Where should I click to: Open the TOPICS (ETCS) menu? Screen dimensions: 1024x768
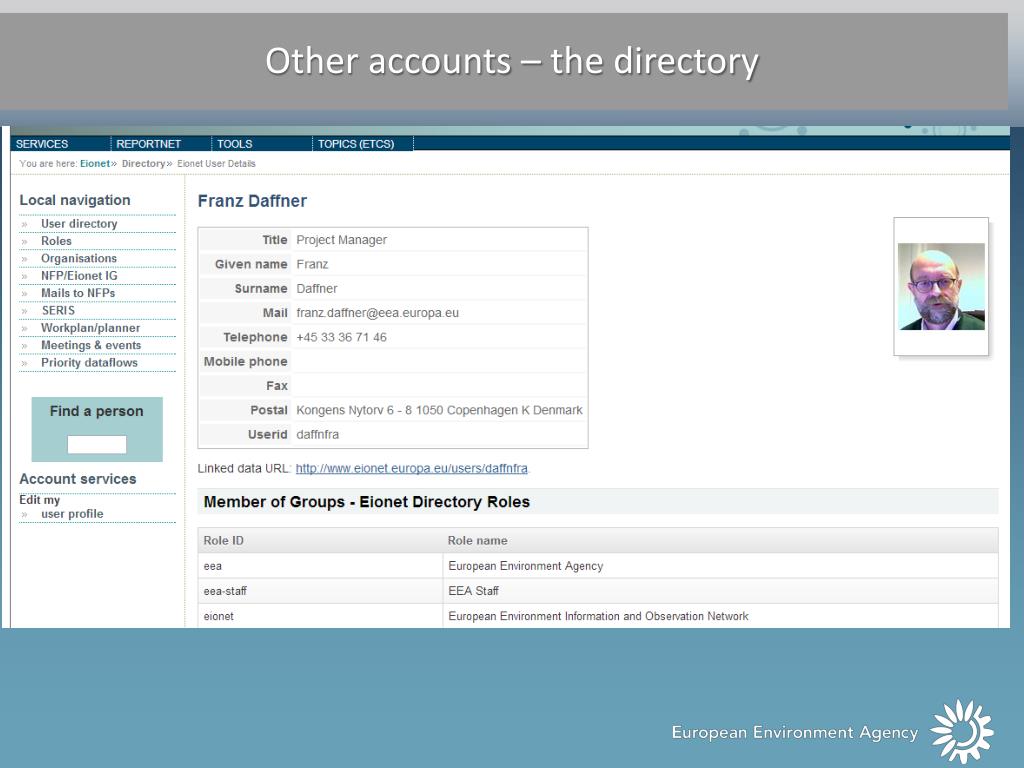[356, 144]
